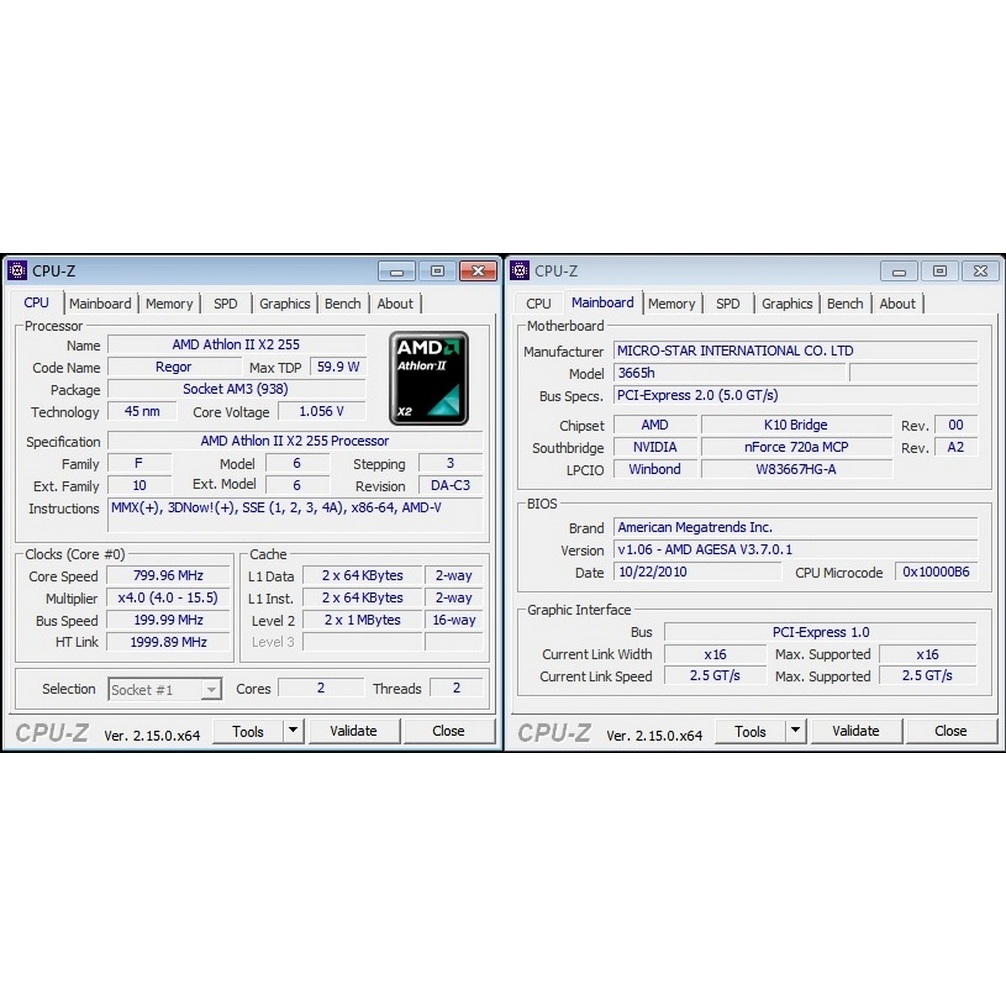Go to Bench tab in right window
1006x1006 pixels.
(x=845, y=304)
